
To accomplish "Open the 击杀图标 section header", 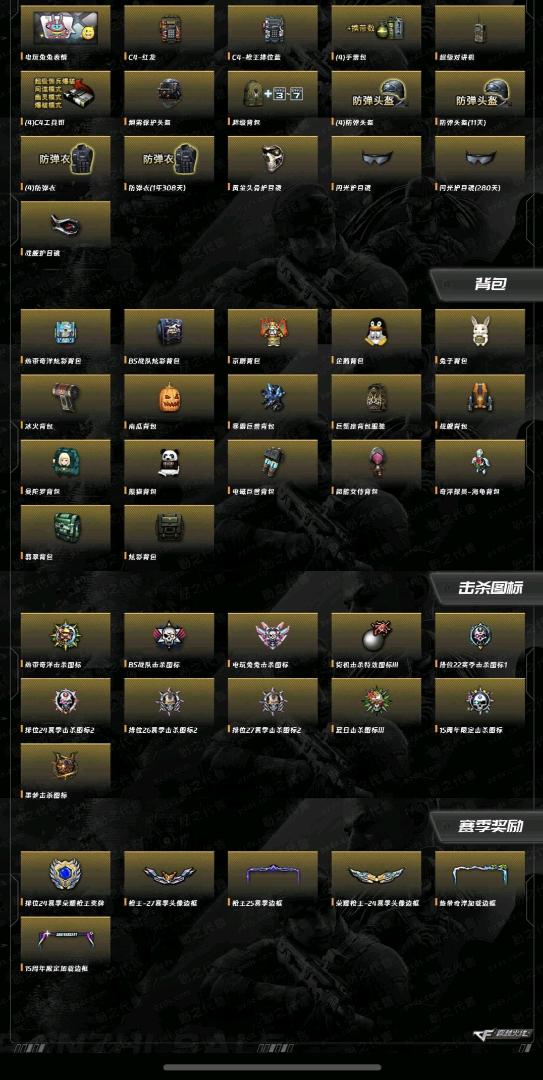I will click(489, 588).
